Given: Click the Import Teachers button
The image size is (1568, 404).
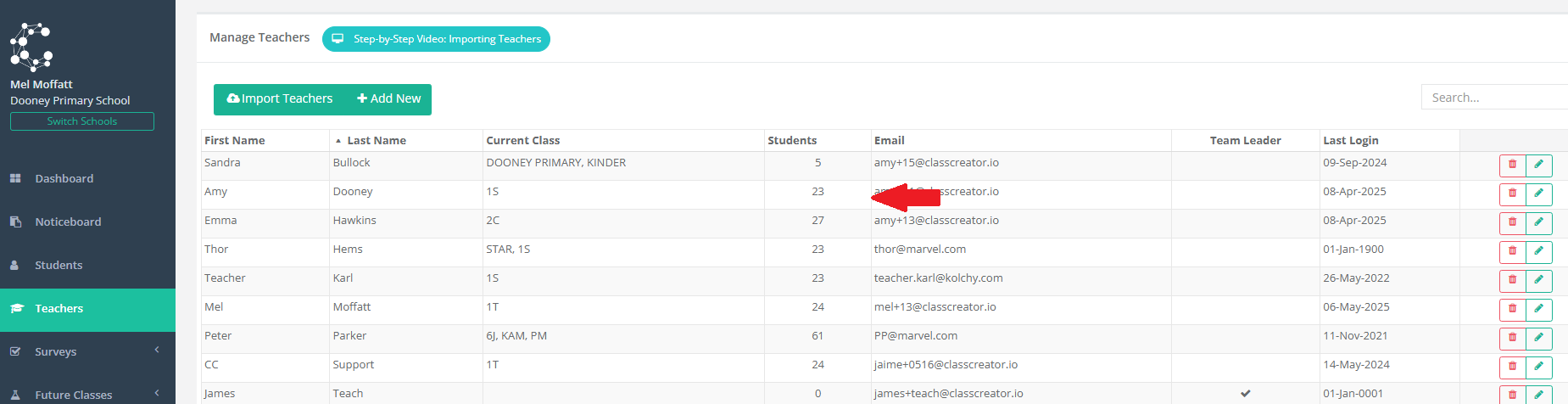Looking at the screenshot, I should pyautogui.click(x=280, y=98).
